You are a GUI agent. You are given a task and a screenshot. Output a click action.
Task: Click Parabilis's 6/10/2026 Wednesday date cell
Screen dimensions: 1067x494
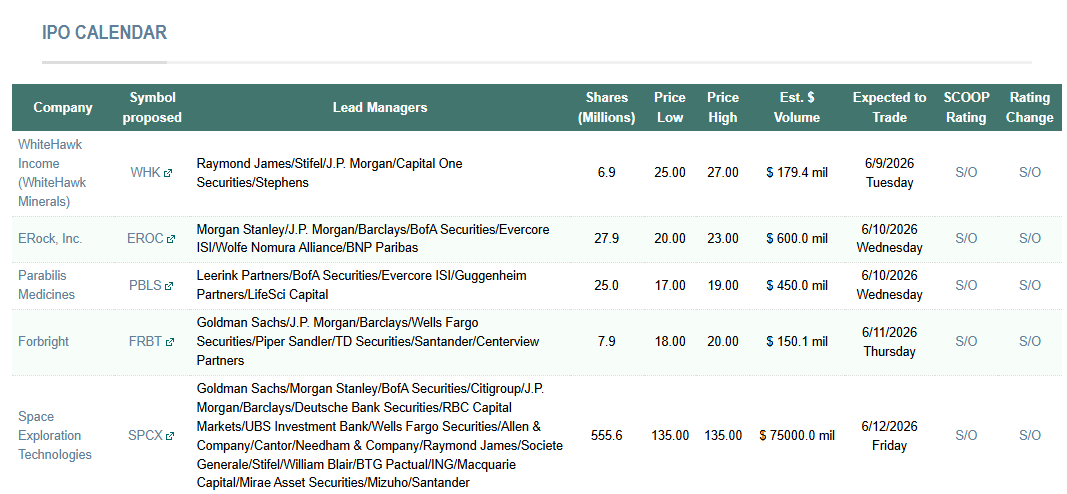point(889,285)
